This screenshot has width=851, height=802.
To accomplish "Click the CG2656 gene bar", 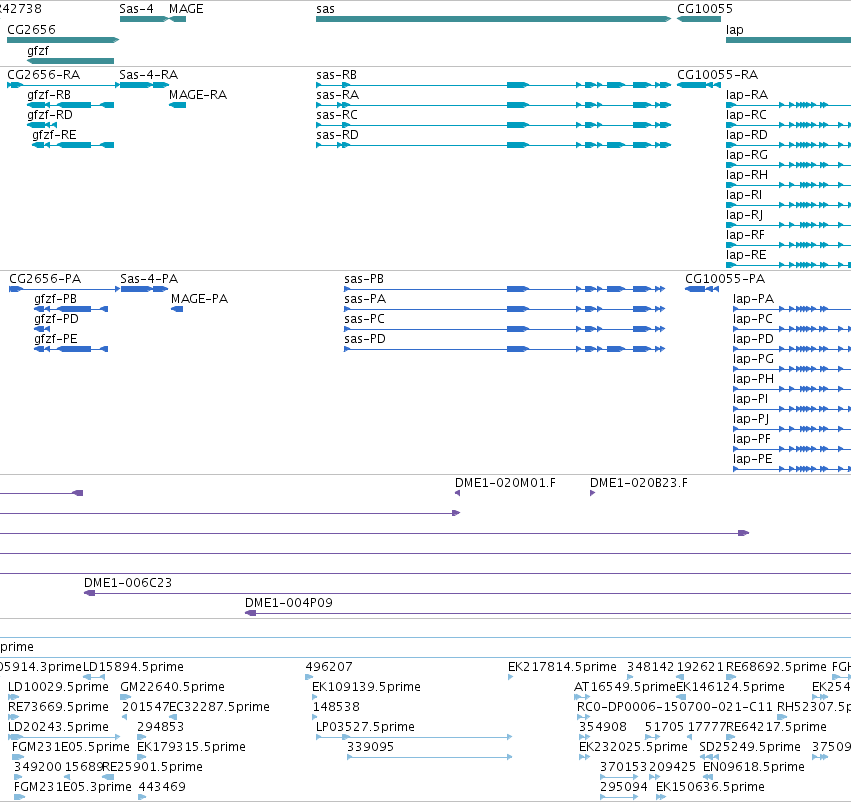I will point(63,40).
